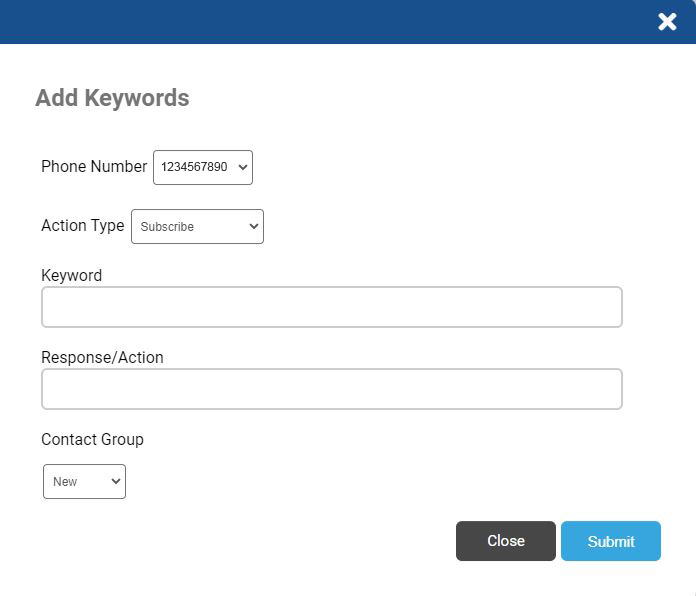Click the chevron arrow beside New
This screenshot has width=696, height=596.
pos(115,482)
